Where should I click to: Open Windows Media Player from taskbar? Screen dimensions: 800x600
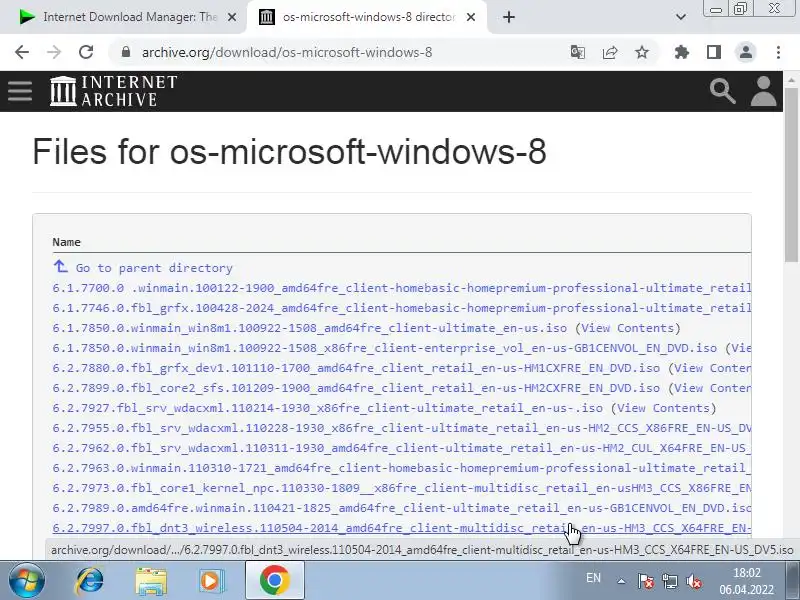(211, 580)
